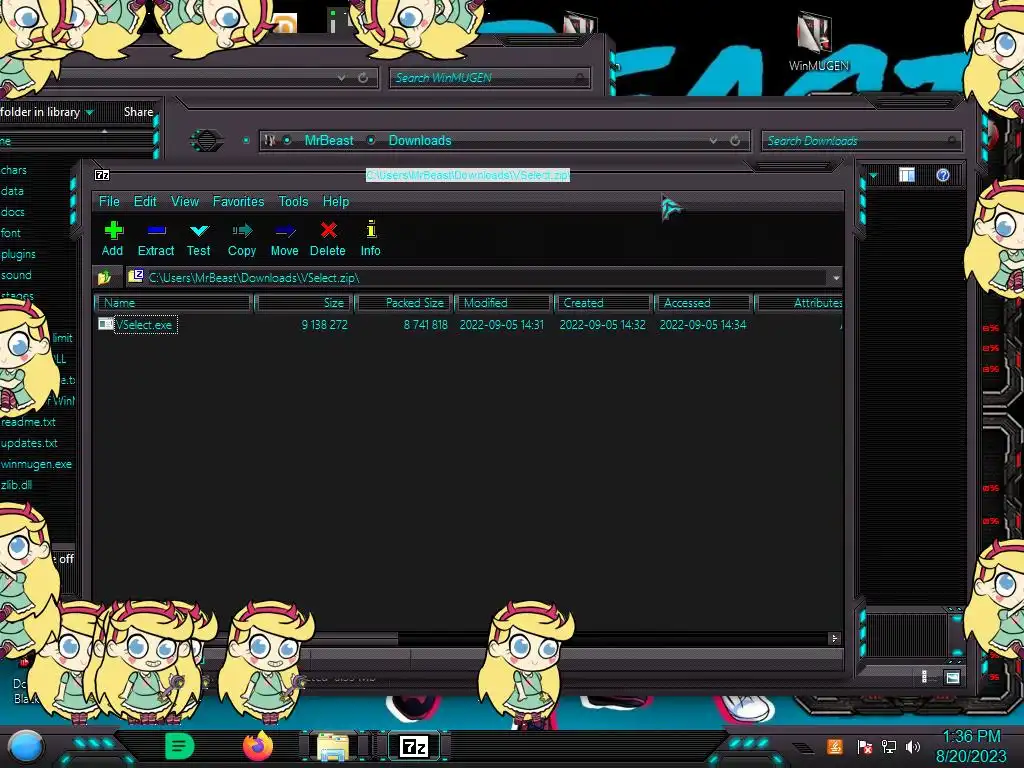1024x768 pixels.
Task: Go up one folder level in 7-Zip
Action: [x=104, y=278]
